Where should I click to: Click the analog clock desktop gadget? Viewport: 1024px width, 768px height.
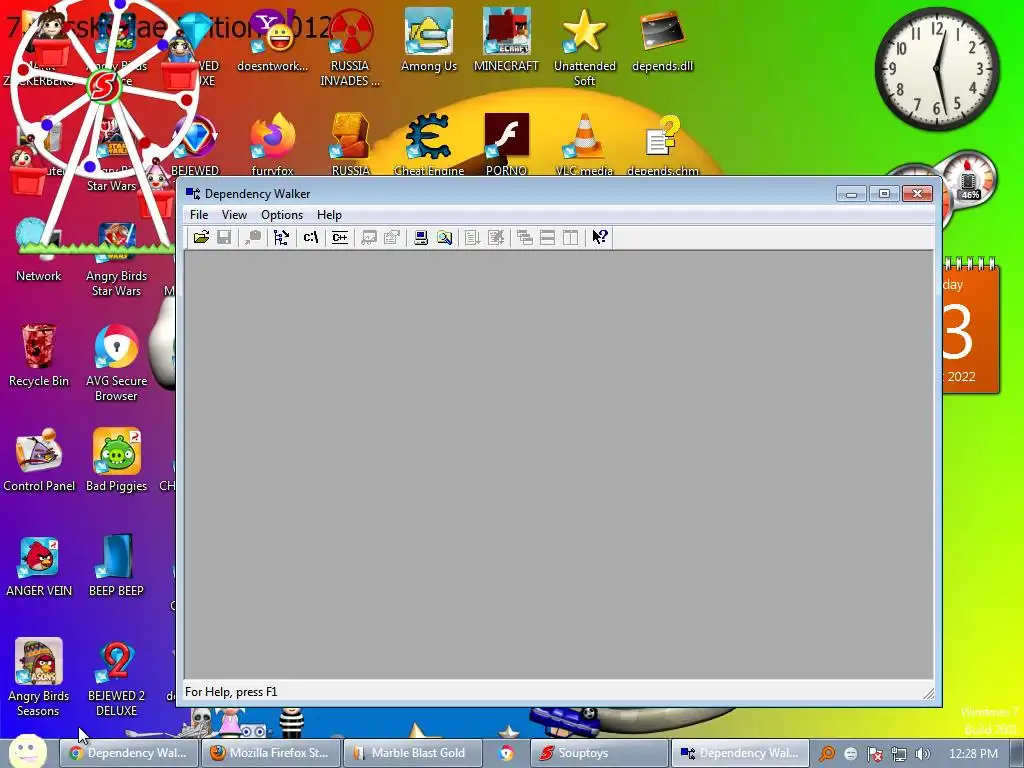coord(937,69)
